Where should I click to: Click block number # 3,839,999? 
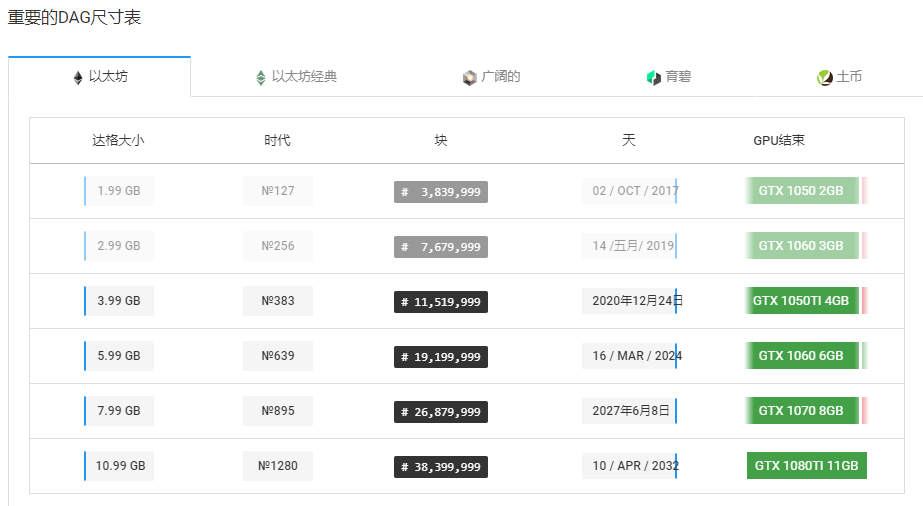coord(441,192)
